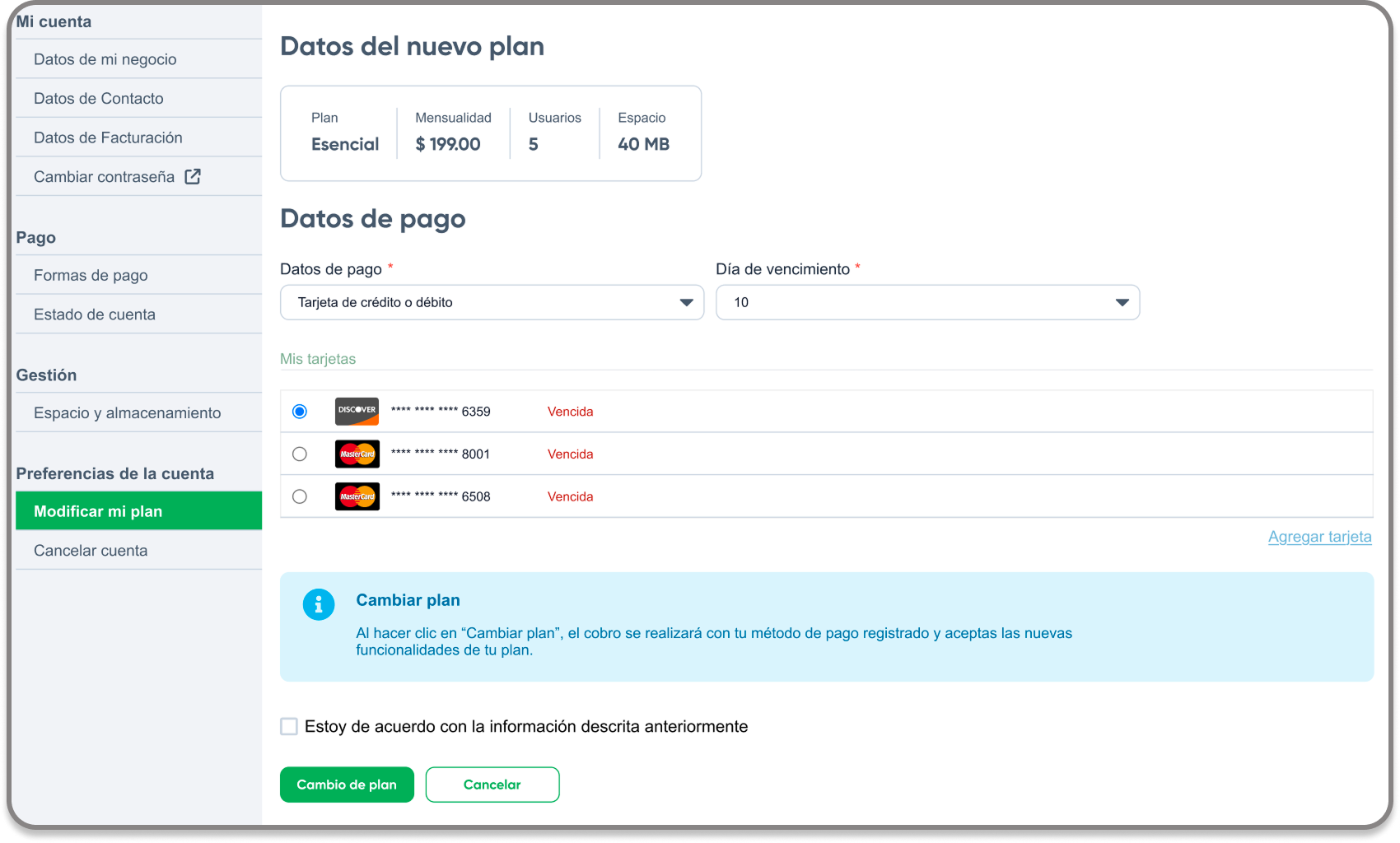The height and width of the screenshot is (843, 1400).
Task: Click the $ 199.00 monthly price
Action: (448, 144)
